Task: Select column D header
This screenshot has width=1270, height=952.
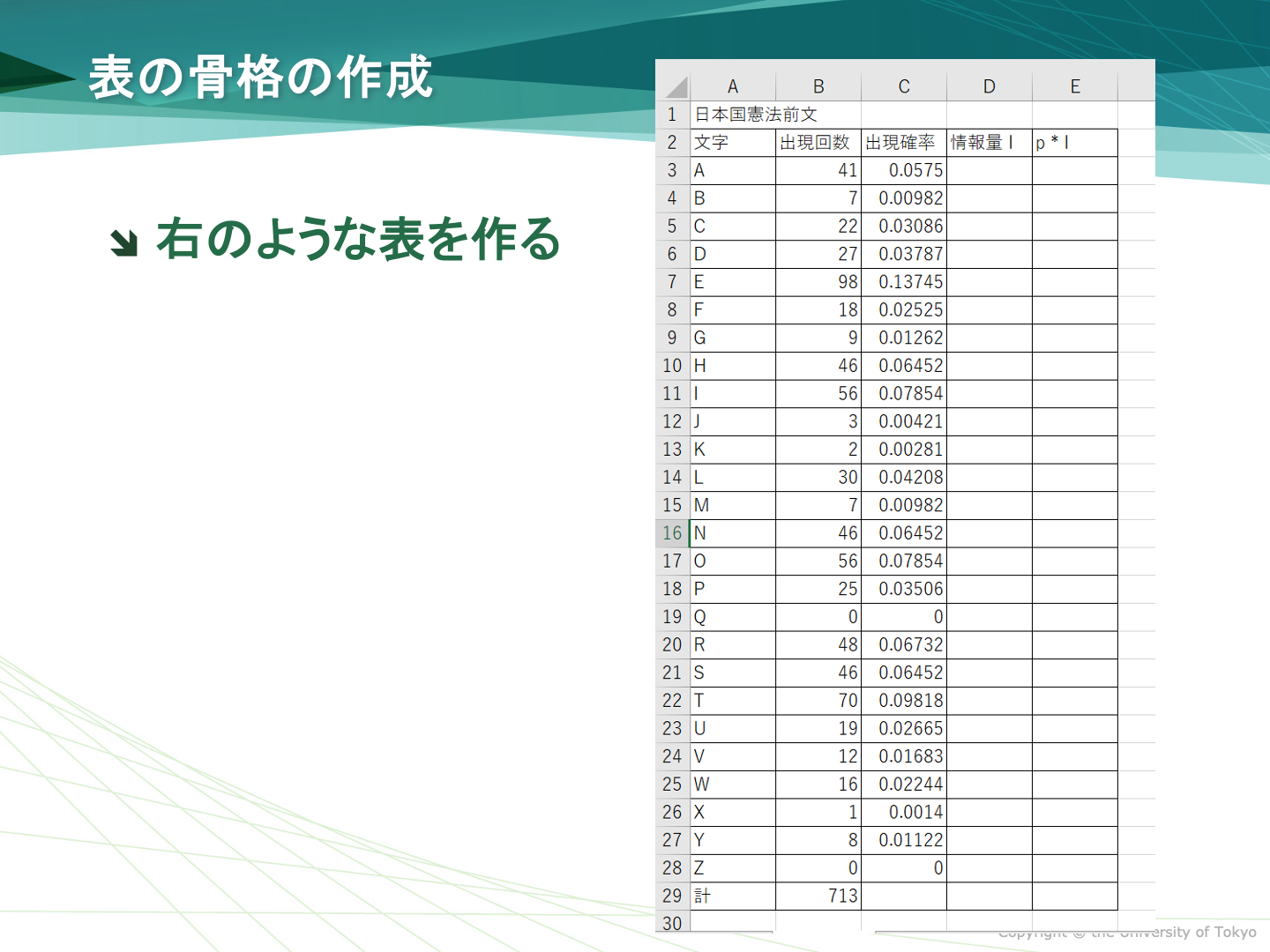Action: click(990, 86)
